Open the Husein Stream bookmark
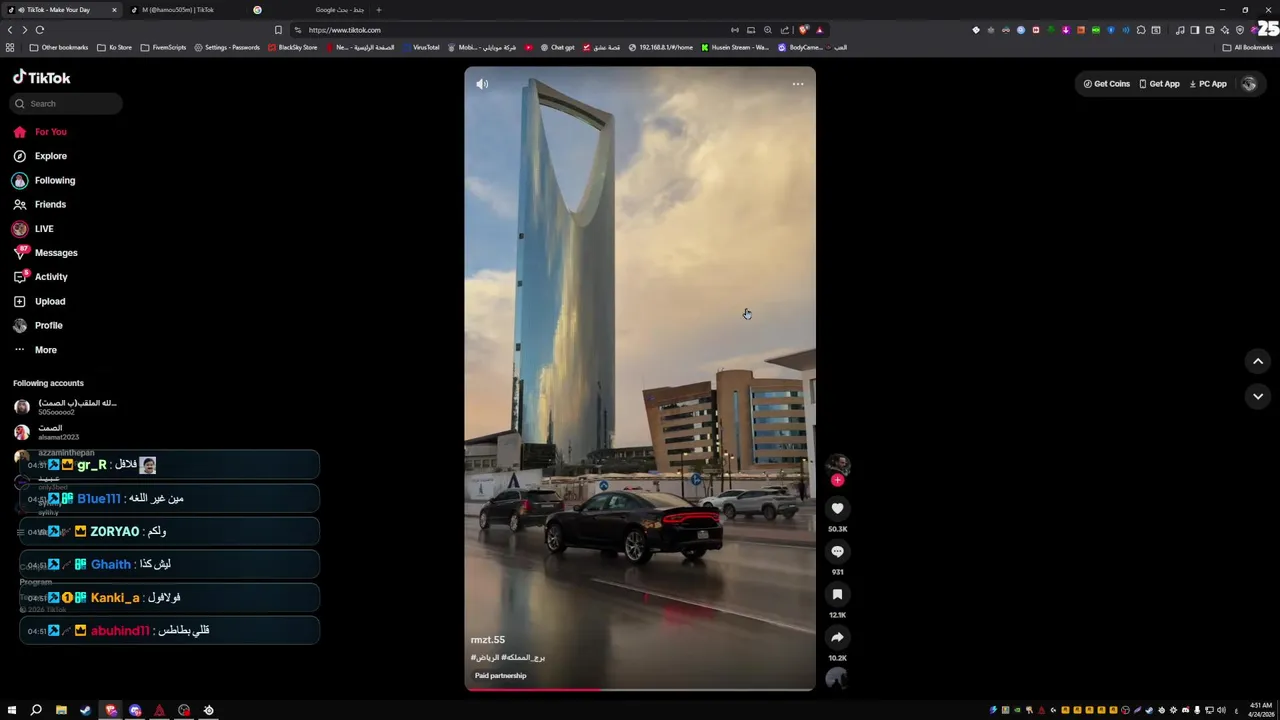The image size is (1280, 720). (x=735, y=47)
